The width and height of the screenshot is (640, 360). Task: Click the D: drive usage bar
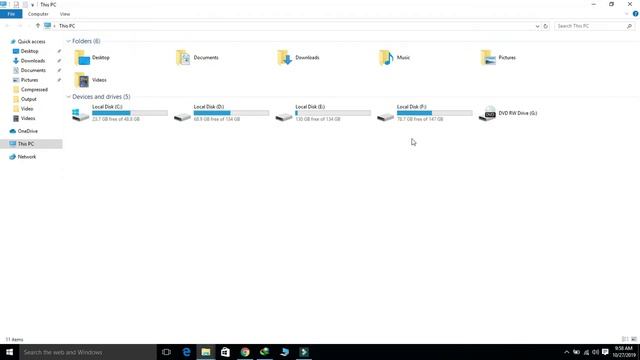coord(231,113)
